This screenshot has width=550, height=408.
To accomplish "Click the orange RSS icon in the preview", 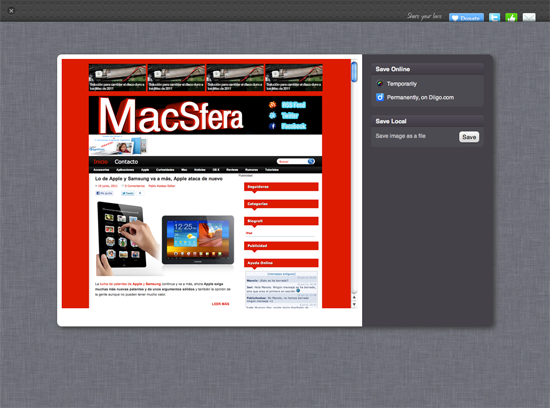I will [273, 105].
